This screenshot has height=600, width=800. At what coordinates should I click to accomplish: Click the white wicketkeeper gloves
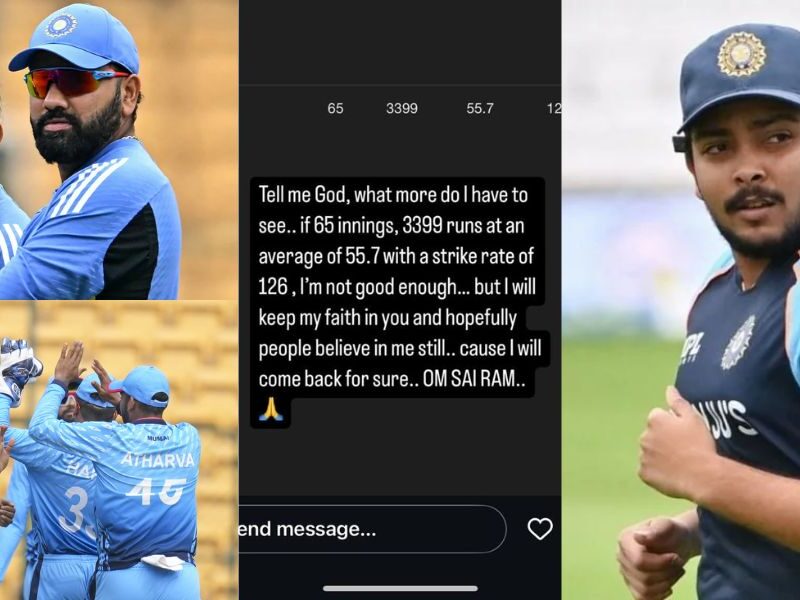[x=17, y=366]
